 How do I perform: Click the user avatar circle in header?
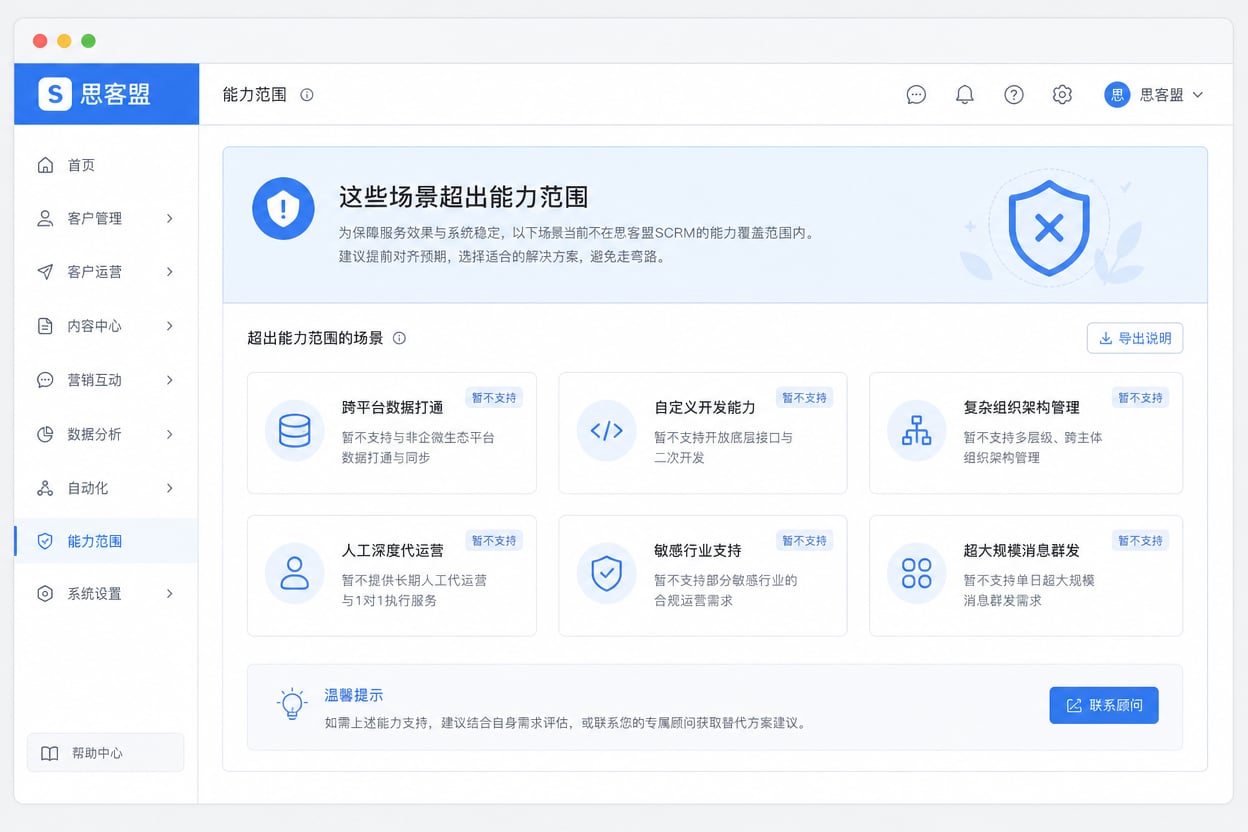point(1117,95)
